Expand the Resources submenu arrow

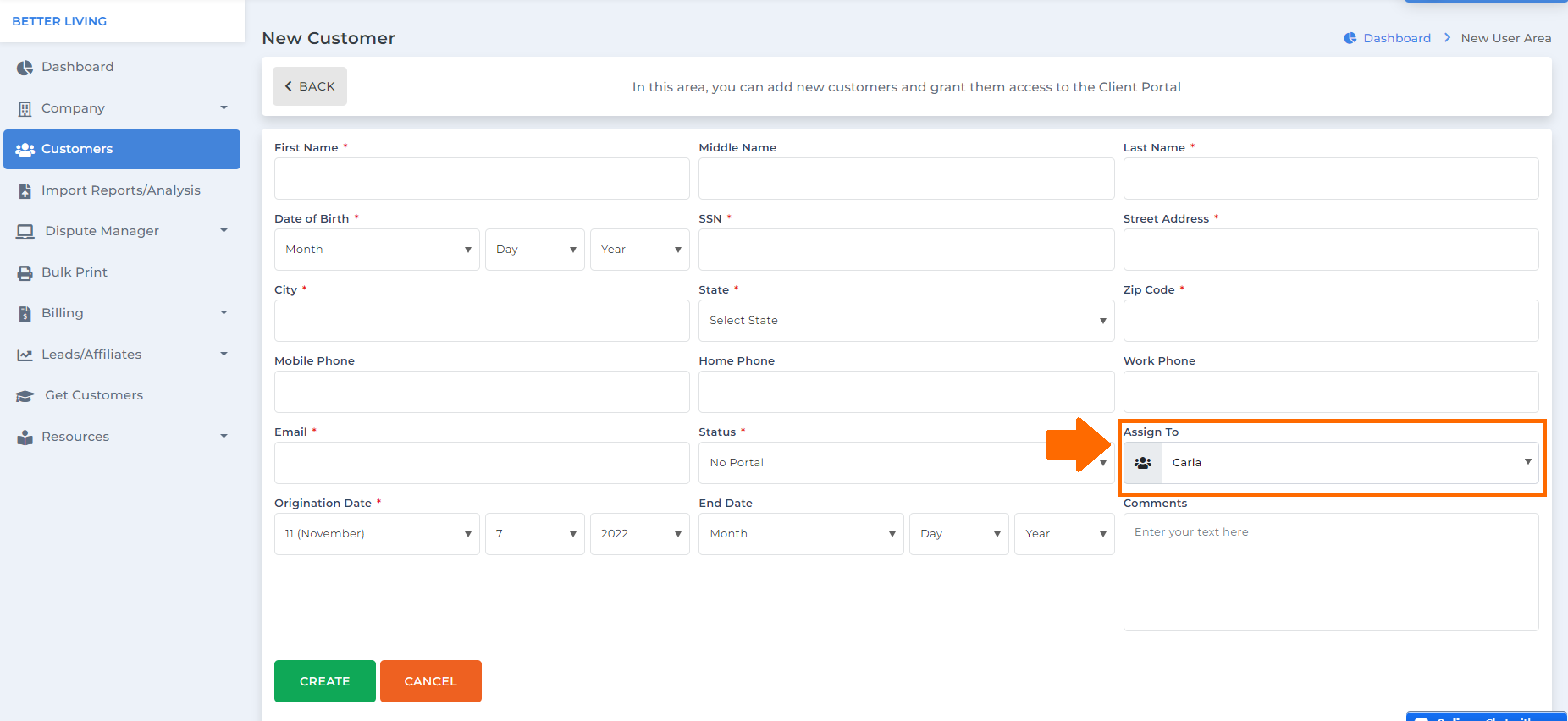click(224, 436)
